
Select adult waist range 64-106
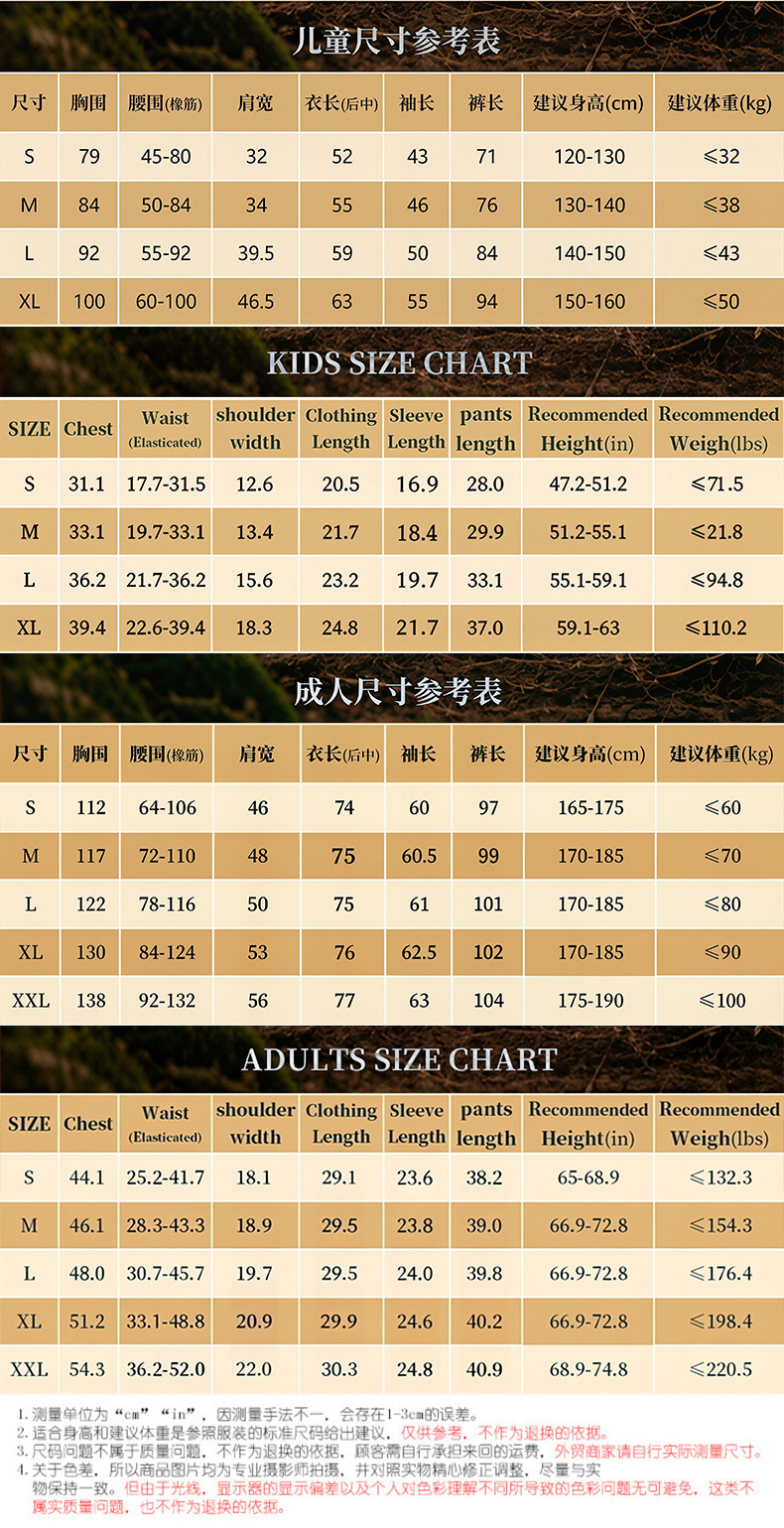pos(168,808)
